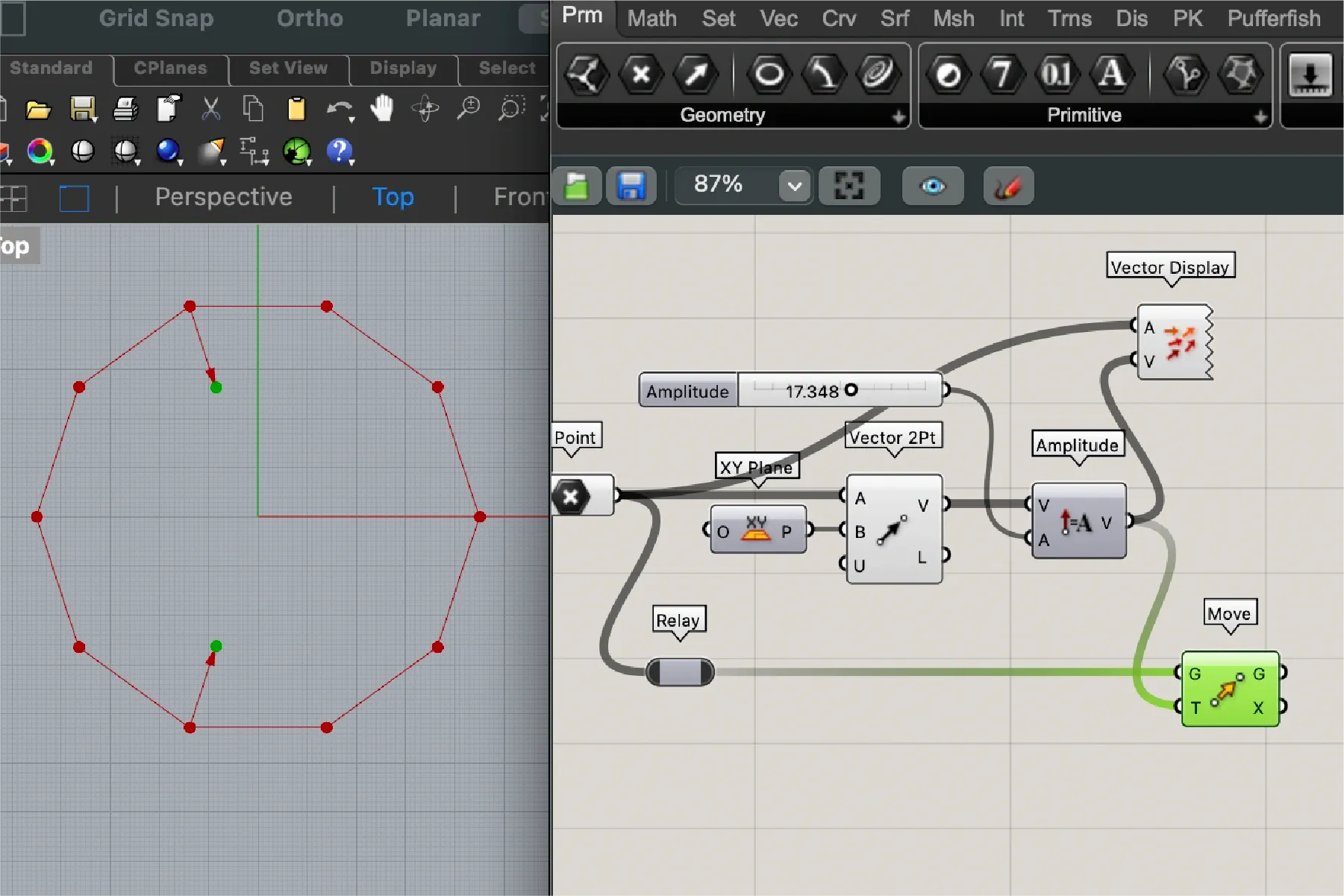Viewport: 1344px width, 896px height.
Task: Toggle Grid Snap option
Action: 156,18
